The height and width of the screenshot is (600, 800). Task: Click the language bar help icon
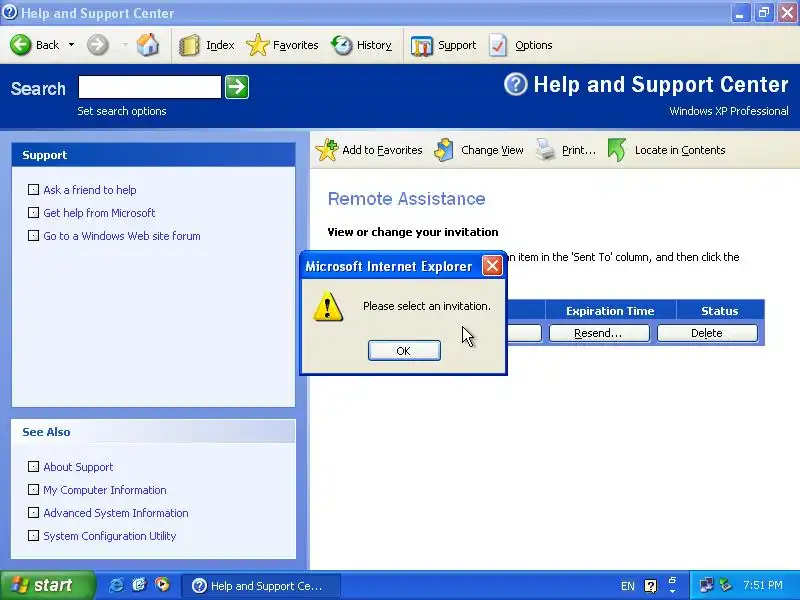651,586
